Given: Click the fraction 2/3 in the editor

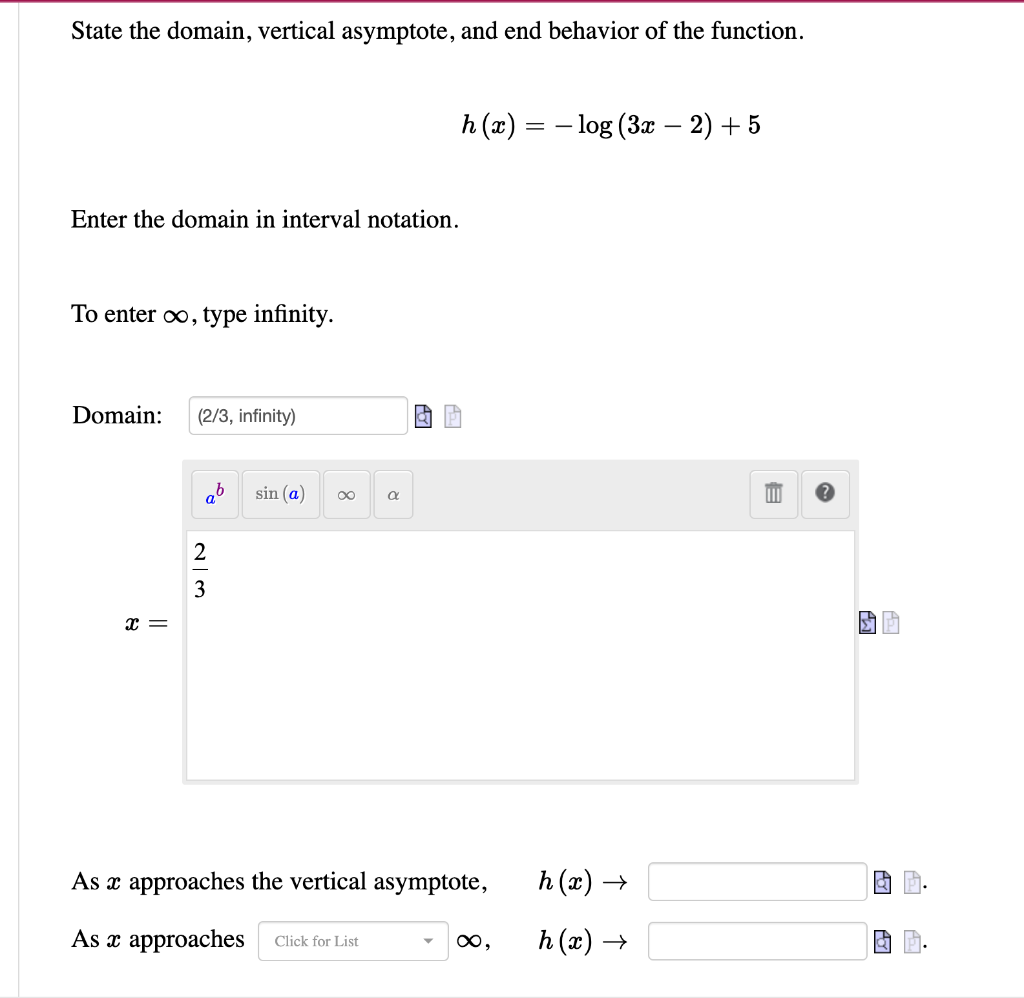Looking at the screenshot, I should [x=201, y=570].
